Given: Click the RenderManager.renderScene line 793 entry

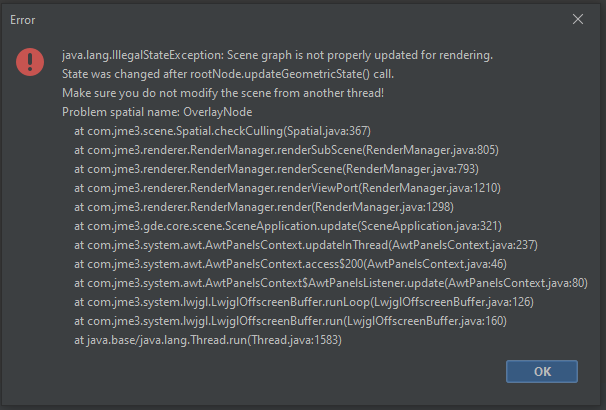Looking at the screenshot, I should click(x=276, y=169).
